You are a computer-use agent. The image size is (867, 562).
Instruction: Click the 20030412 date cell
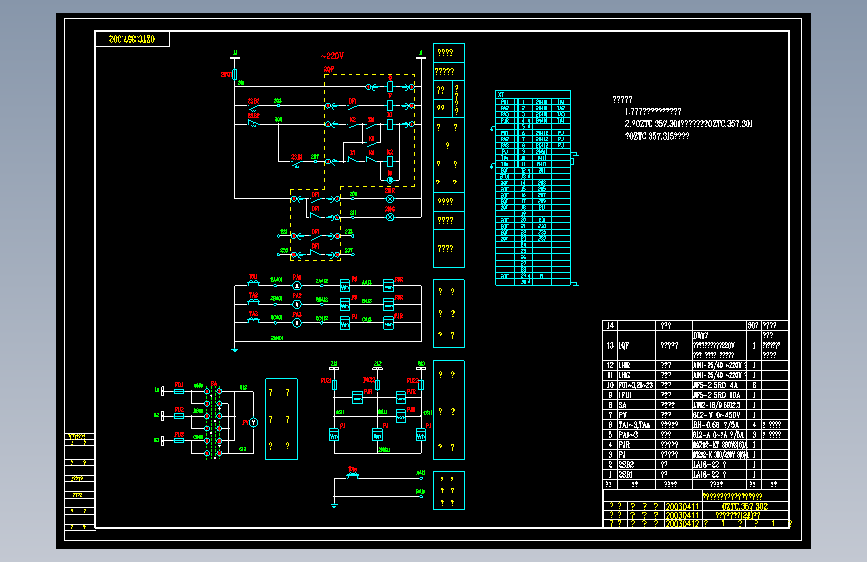point(683,523)
